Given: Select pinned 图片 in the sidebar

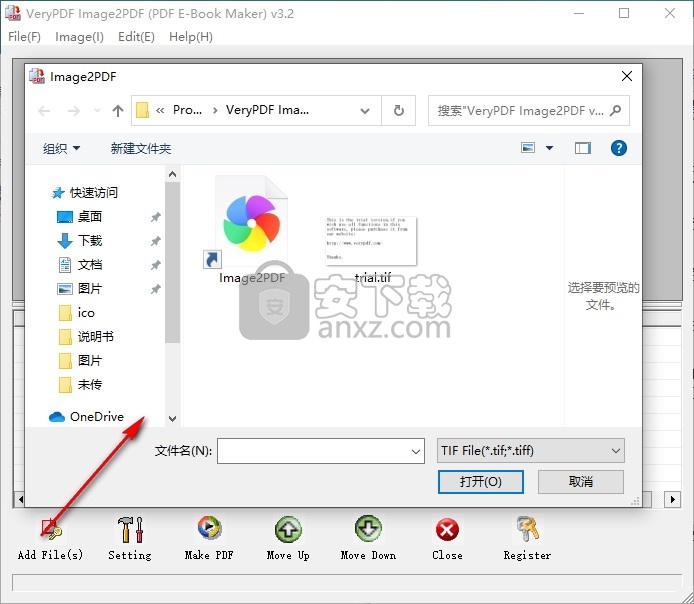Looking at the screenshot, I should click(80, 289).
